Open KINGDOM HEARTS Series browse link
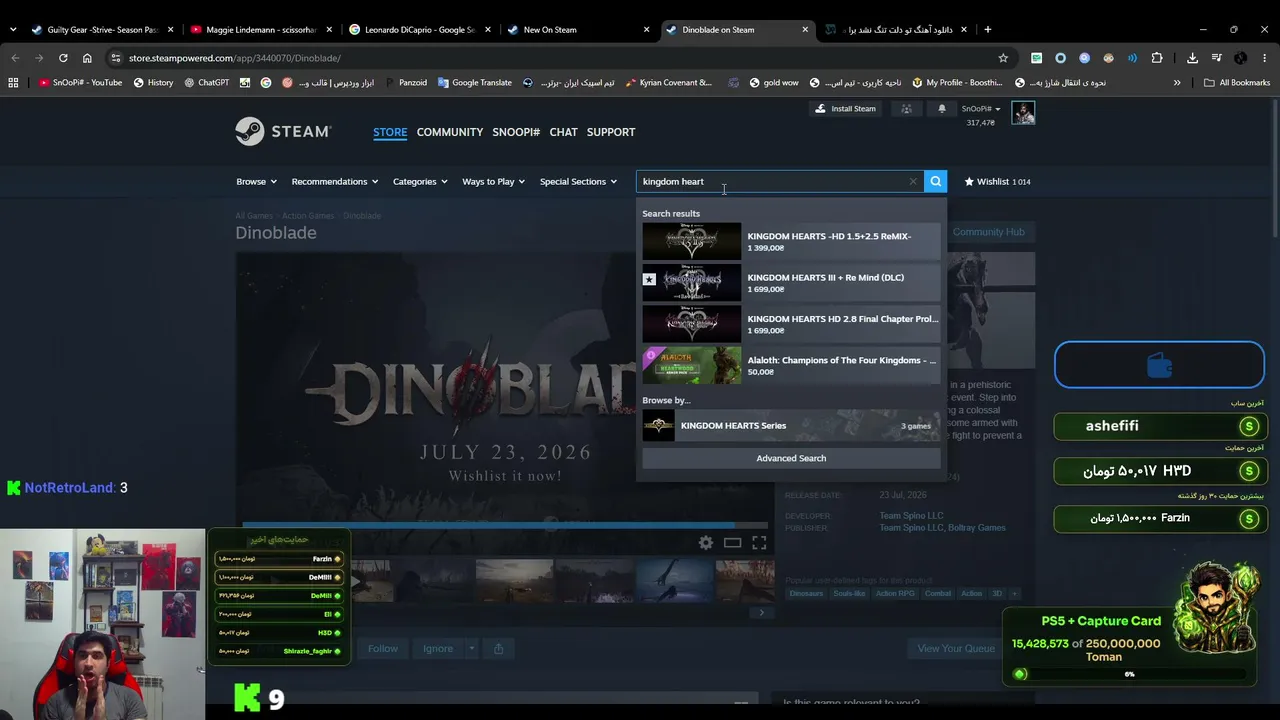The image size is (1280, 720). [791, 426]
